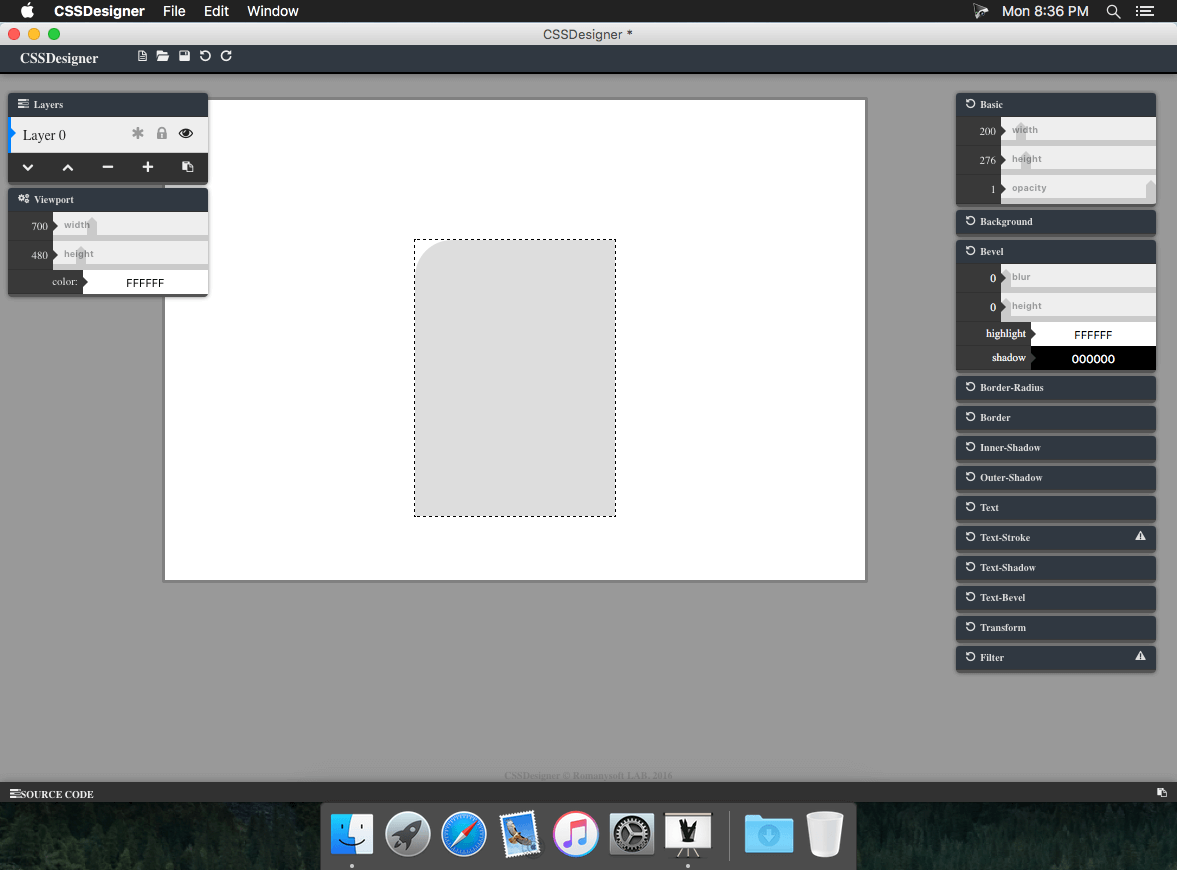The height and width of the screenshot is (870, 1177).
Task: Copy source code with bottom-right icon
Action: (x=1161, y=793)
